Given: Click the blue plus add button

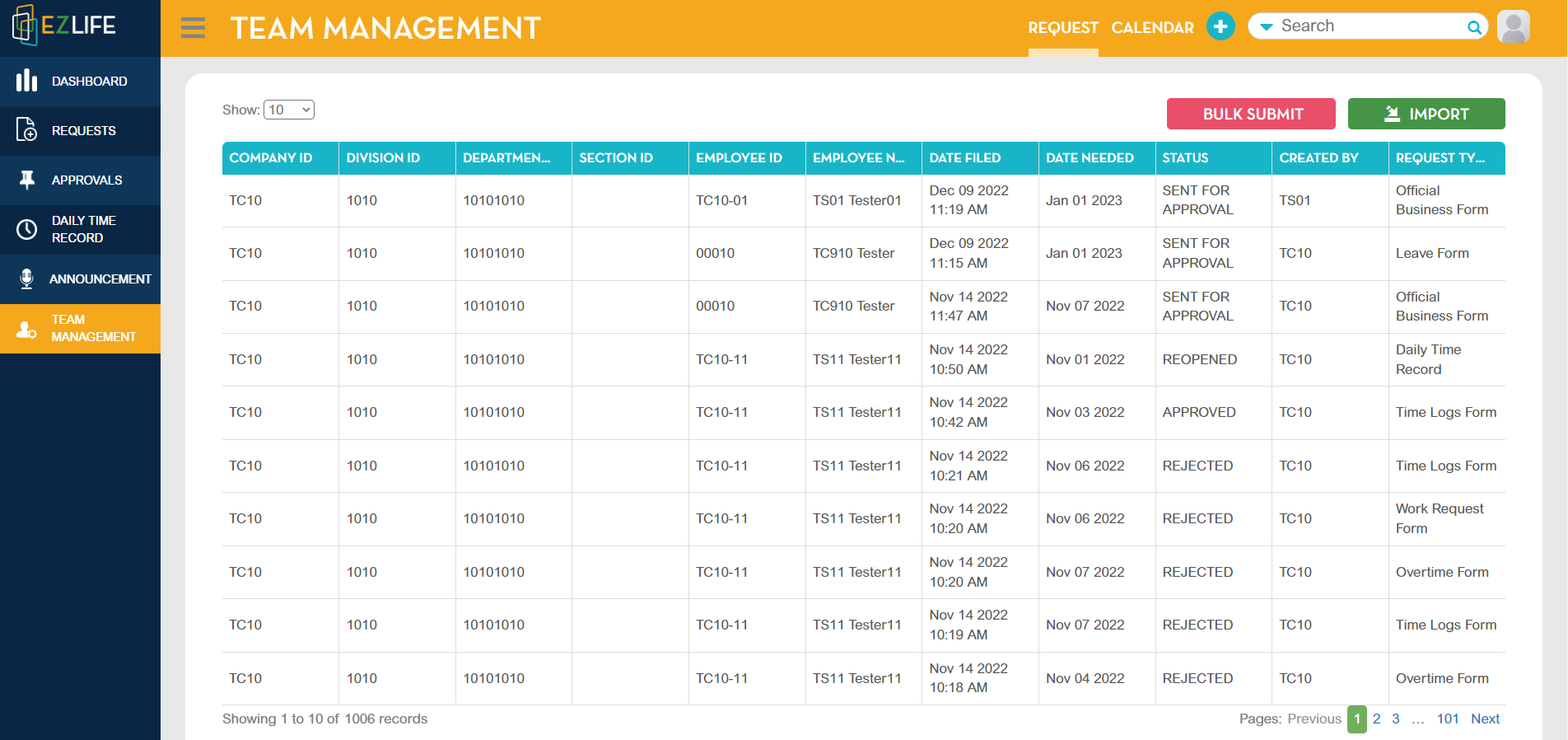Looking at the screenshot, I should coord(1220,26).
